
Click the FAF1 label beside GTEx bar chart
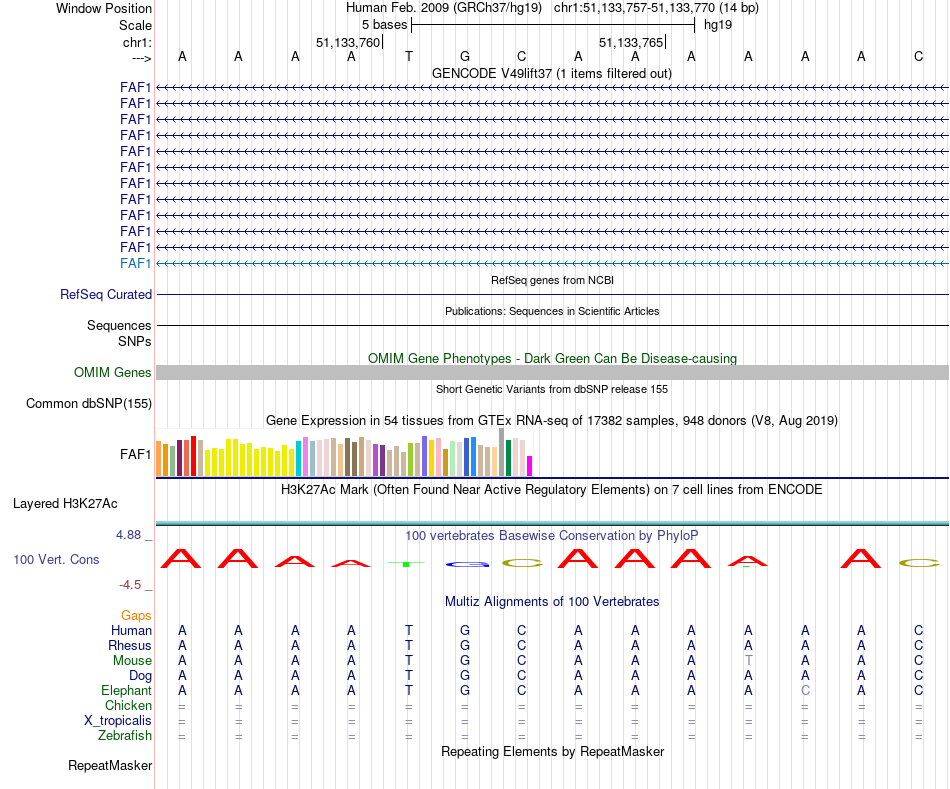tap(135, 454)
